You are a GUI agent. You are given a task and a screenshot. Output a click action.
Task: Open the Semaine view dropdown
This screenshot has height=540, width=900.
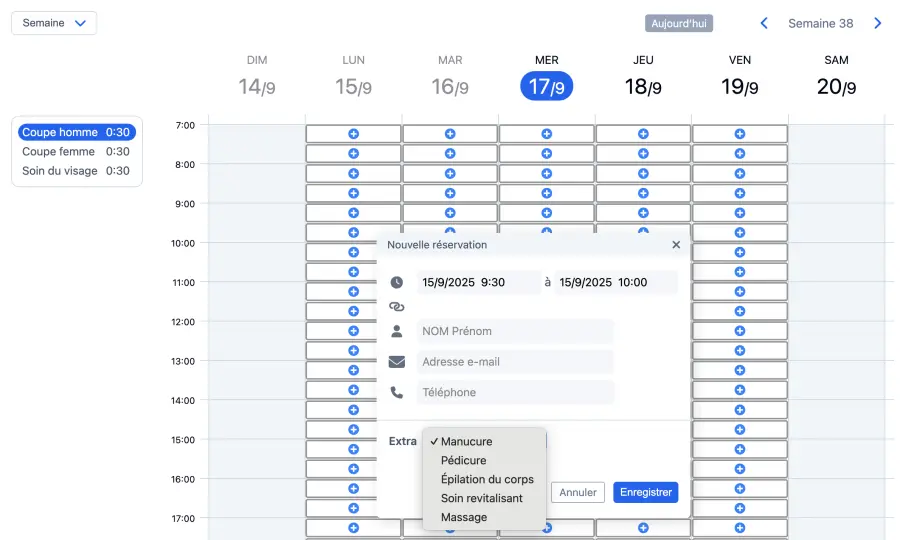coord(54,23)
